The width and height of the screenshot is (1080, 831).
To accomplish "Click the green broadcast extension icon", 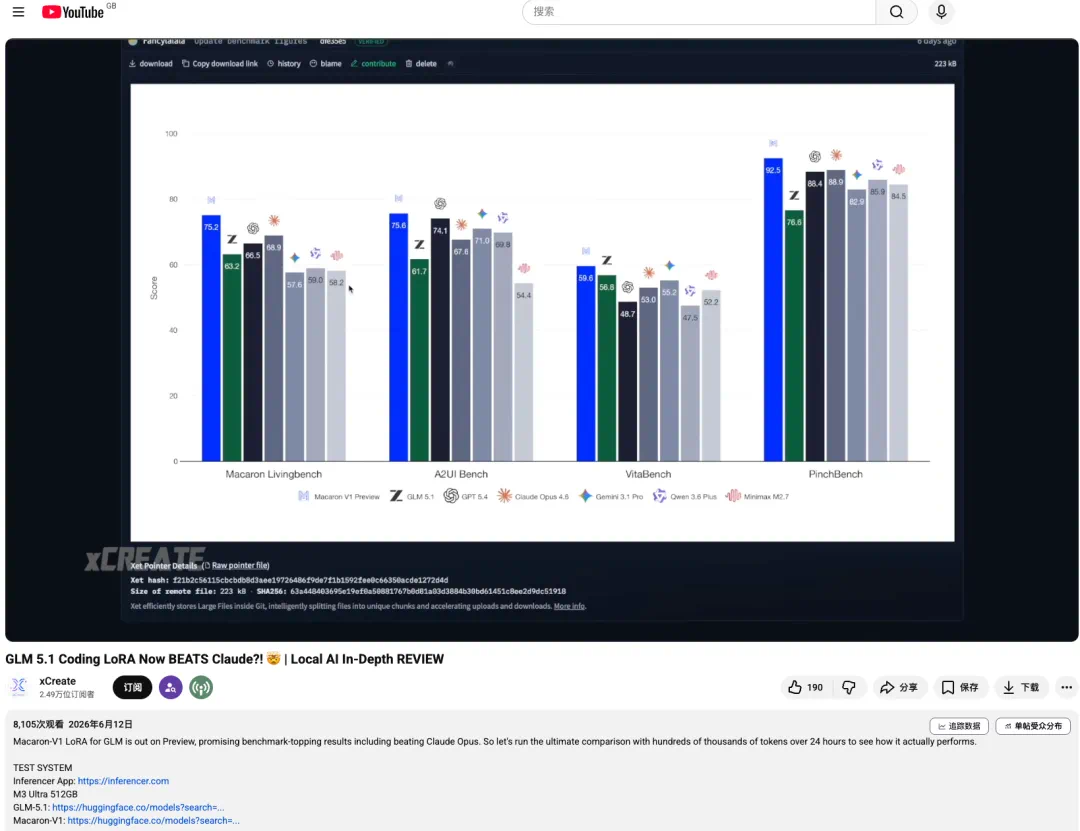I will 201,687.
